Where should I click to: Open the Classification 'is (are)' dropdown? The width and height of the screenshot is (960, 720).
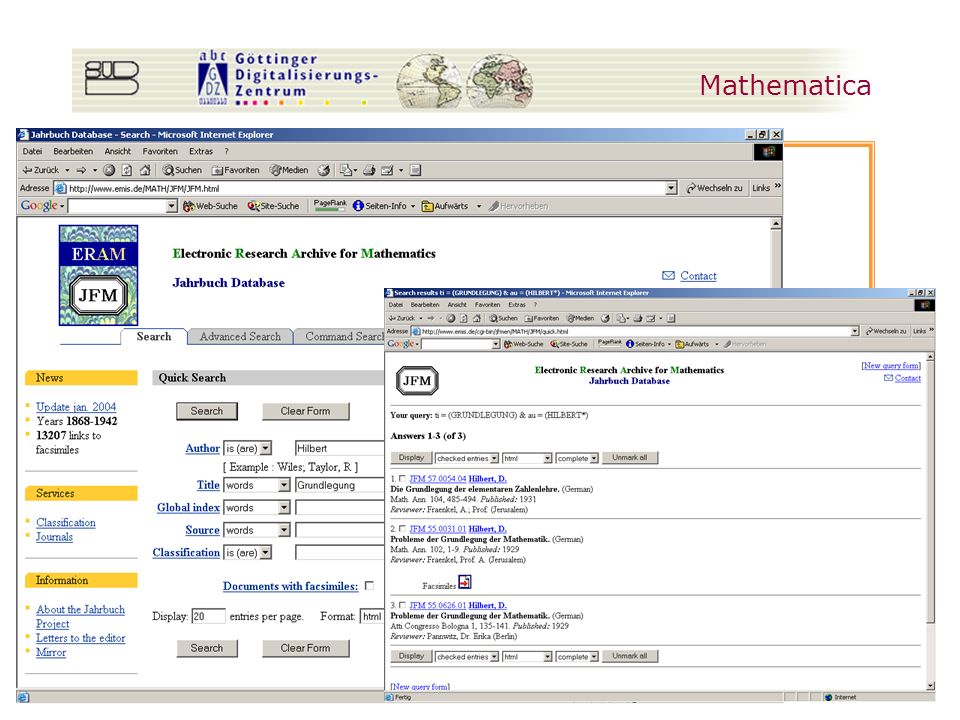pyautogui.click(x=265, y=553)
